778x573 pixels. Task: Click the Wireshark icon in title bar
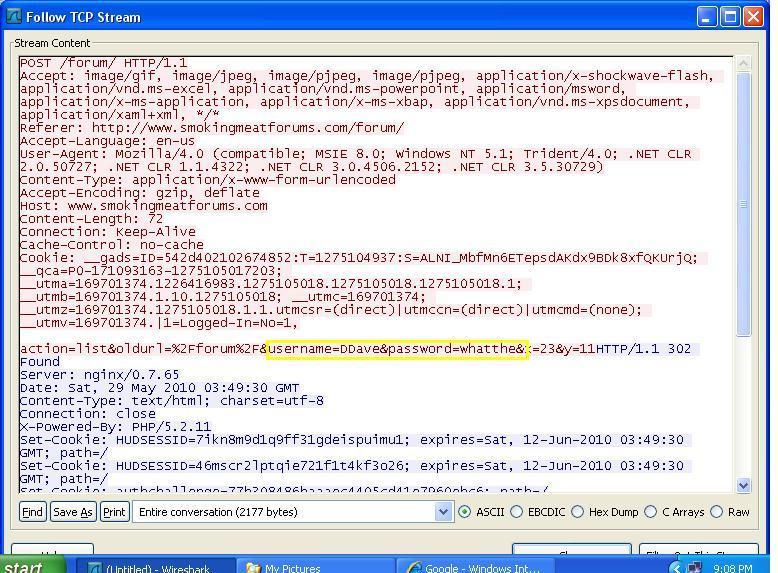[14, 17]
